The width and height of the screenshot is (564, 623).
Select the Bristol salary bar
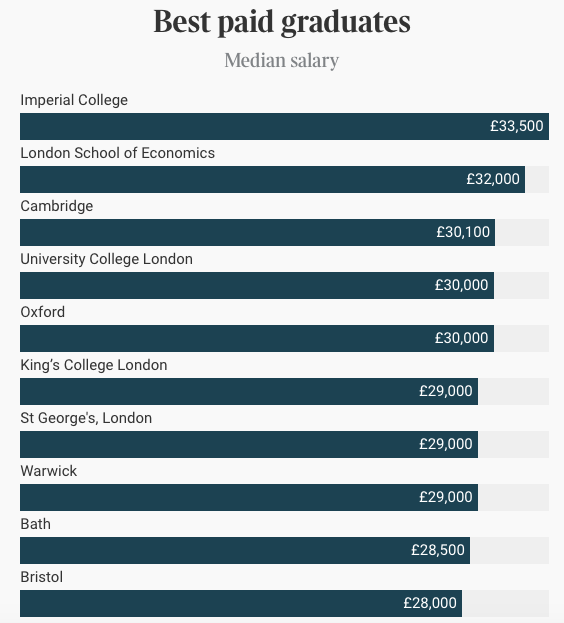pos(241,603)
